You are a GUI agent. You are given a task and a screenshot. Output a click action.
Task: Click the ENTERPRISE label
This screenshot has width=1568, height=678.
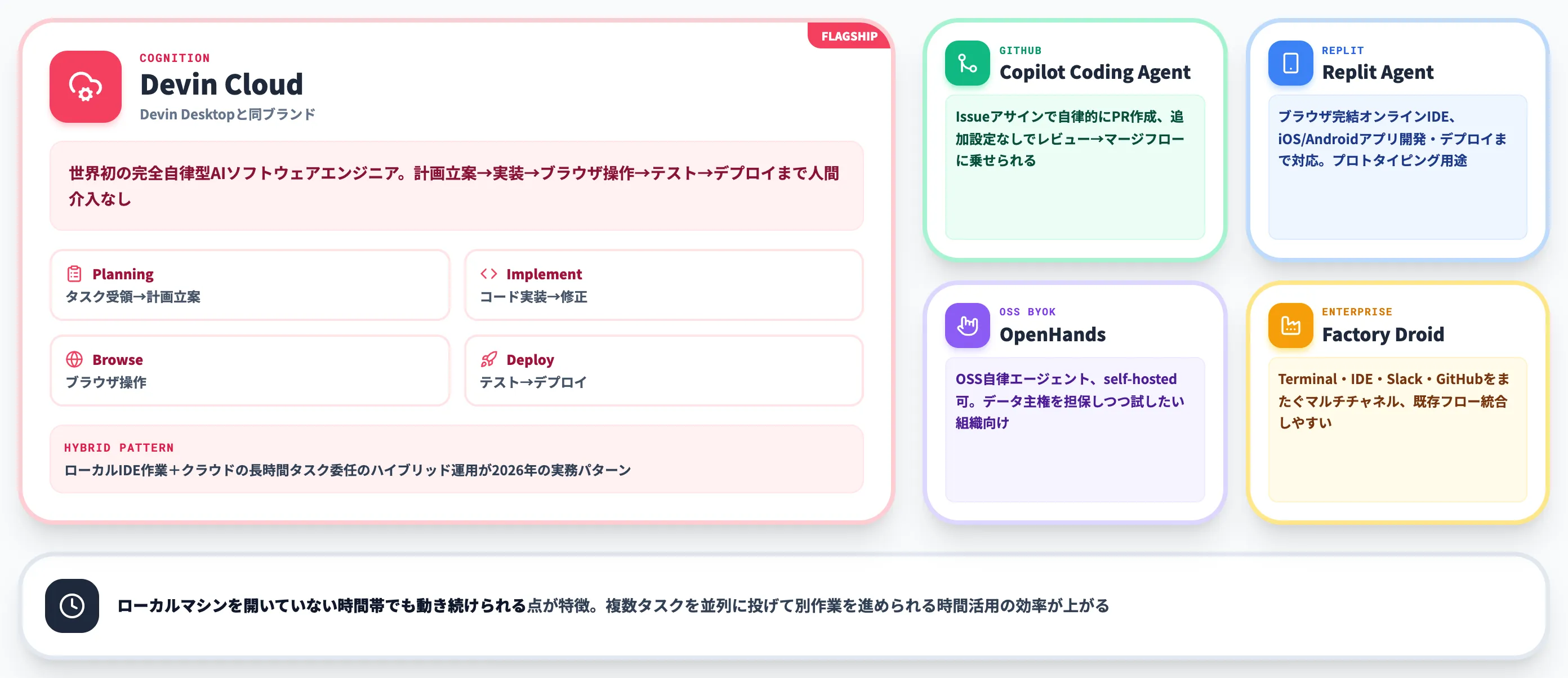(x=1357, y=311)
